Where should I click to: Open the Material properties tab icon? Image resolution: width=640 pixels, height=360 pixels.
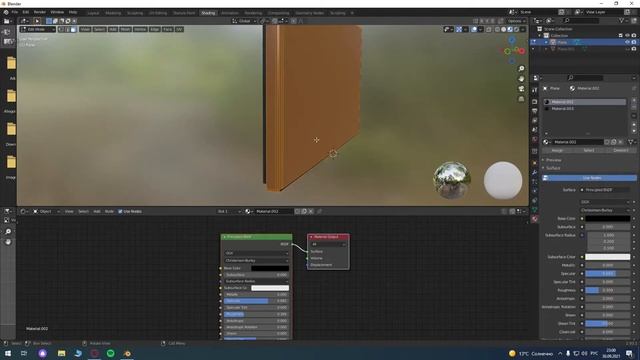[535, 219]
